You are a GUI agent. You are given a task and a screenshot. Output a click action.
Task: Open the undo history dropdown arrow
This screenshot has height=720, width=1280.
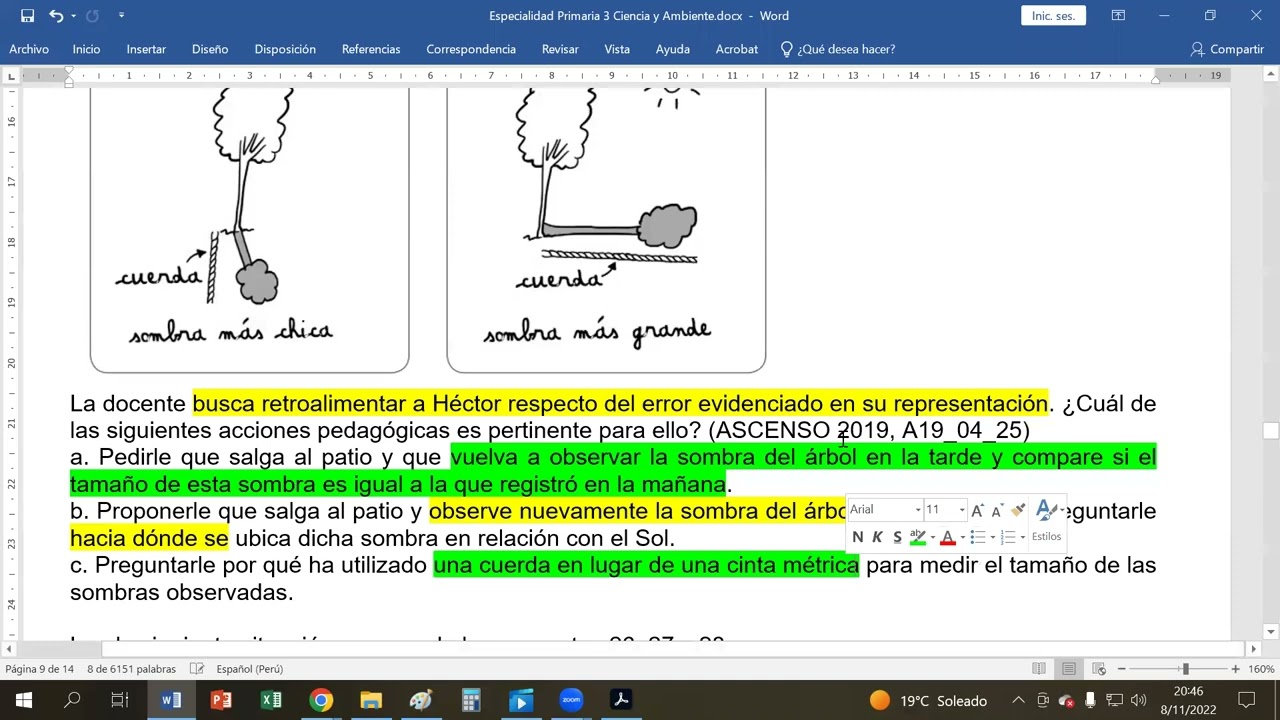[x=73, y=16]
